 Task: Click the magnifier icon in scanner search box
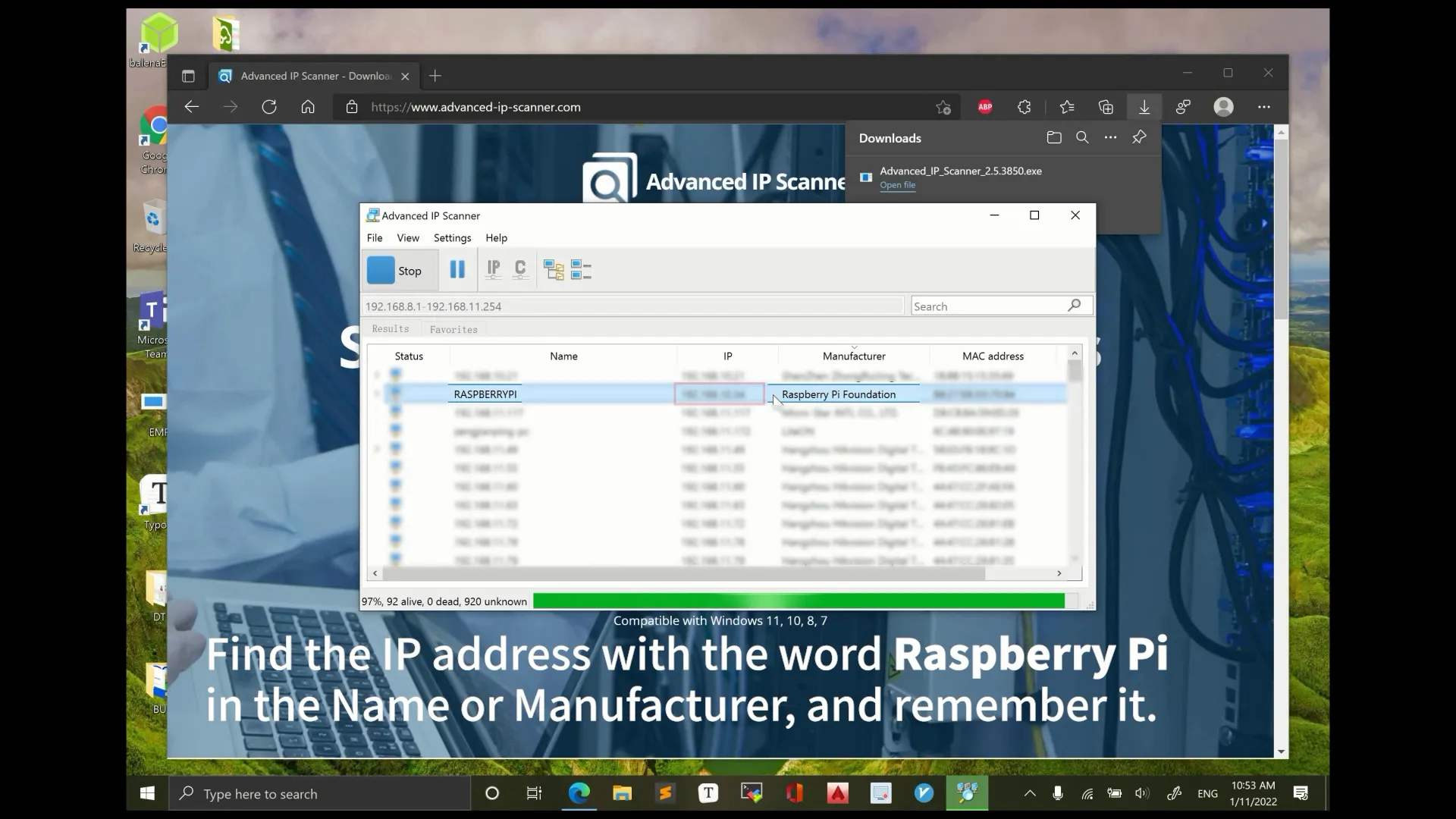pos(1075,305)
